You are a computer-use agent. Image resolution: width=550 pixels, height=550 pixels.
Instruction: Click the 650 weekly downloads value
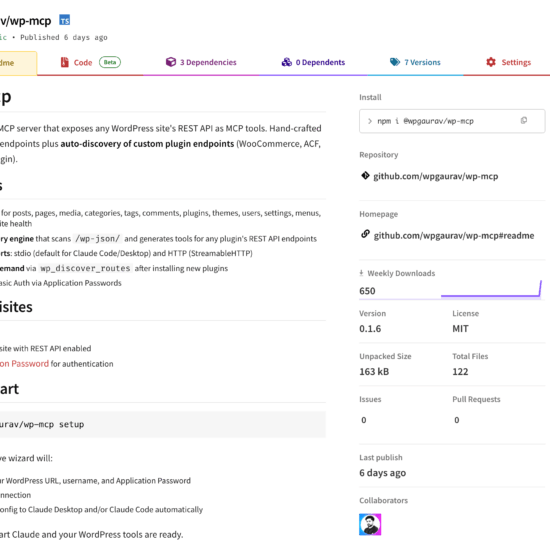click(367, 291)
